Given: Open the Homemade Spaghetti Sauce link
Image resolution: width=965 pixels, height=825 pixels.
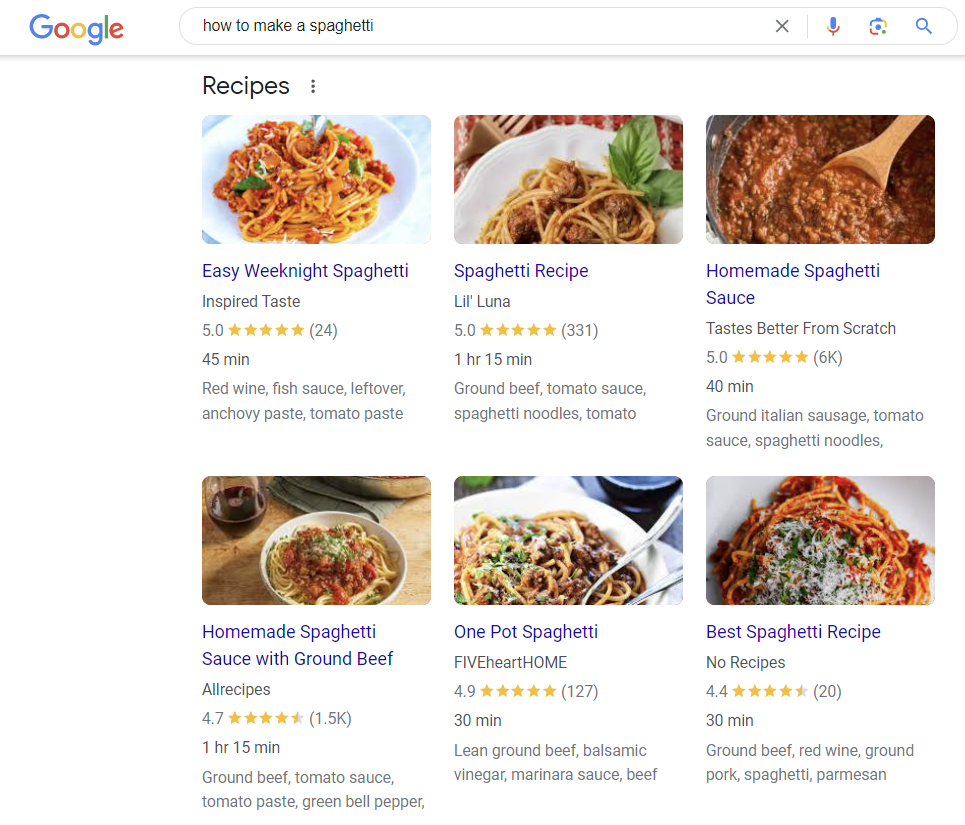Looking at the screenshot, I should tap(793, 284).
